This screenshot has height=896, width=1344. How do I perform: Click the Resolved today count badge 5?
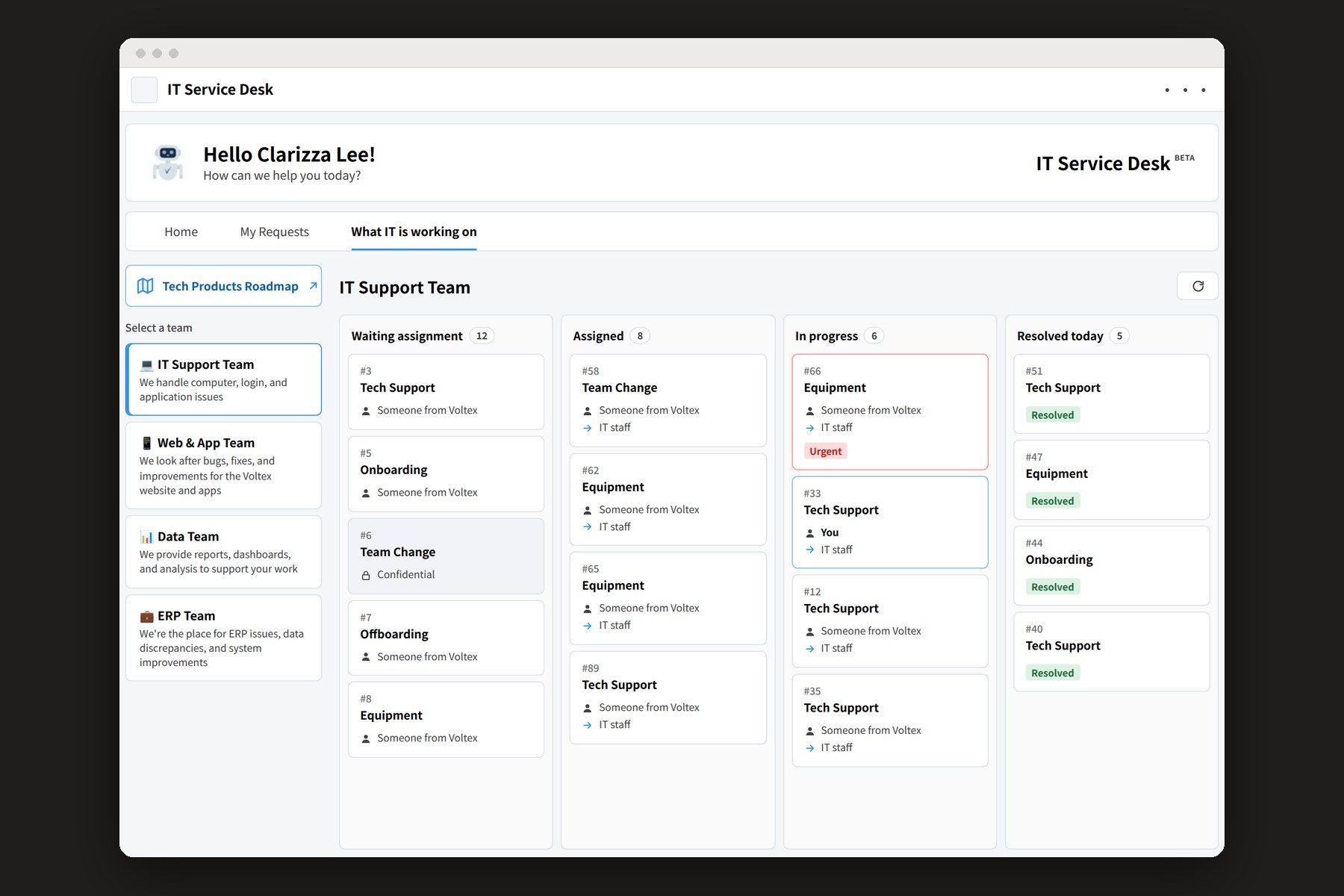point(1119,336)
